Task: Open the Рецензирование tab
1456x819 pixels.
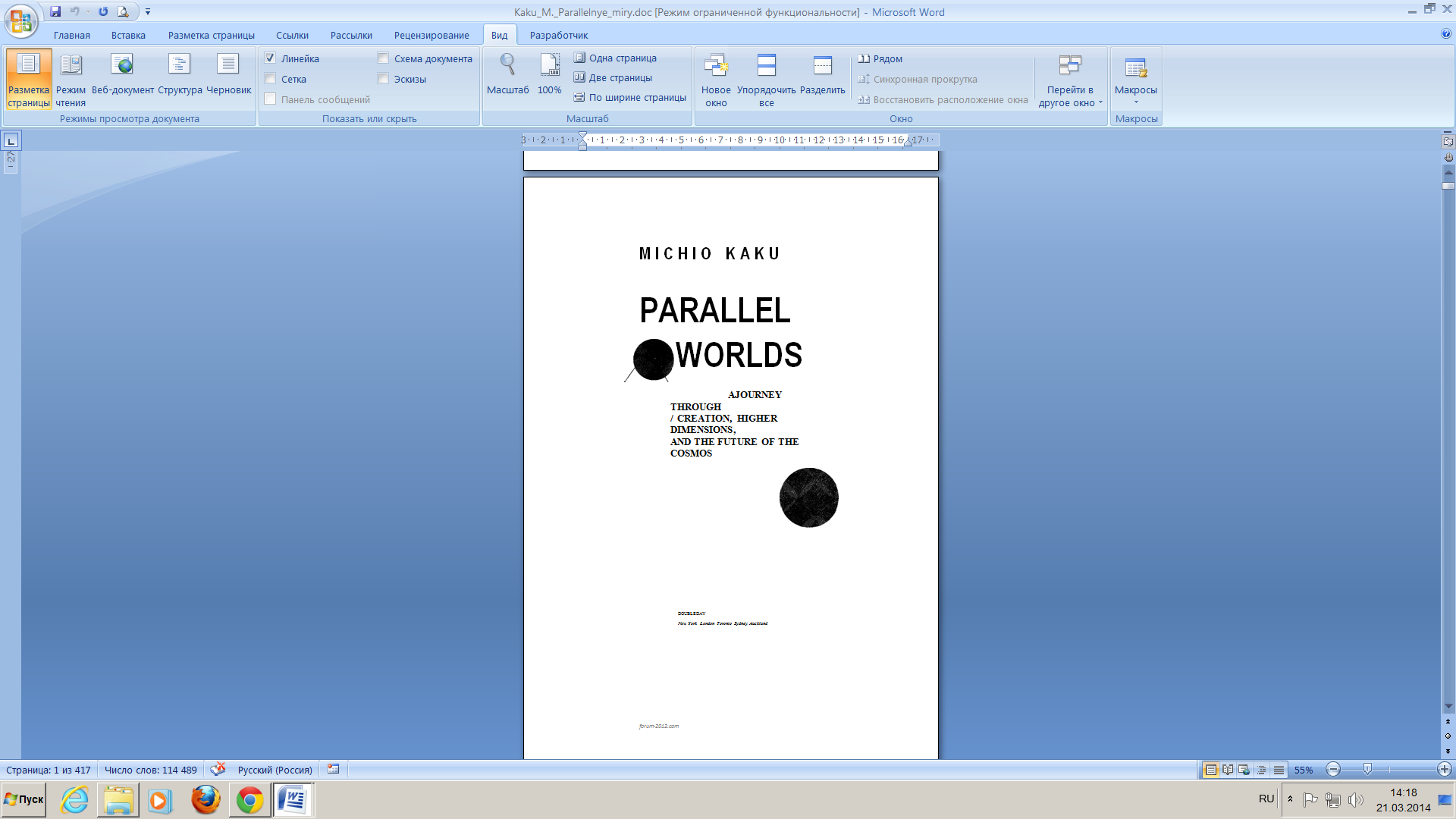Action: coord(431,35)
